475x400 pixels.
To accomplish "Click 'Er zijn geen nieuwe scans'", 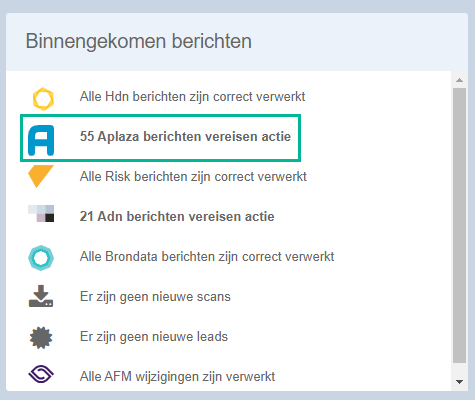I will coord(155,297).
